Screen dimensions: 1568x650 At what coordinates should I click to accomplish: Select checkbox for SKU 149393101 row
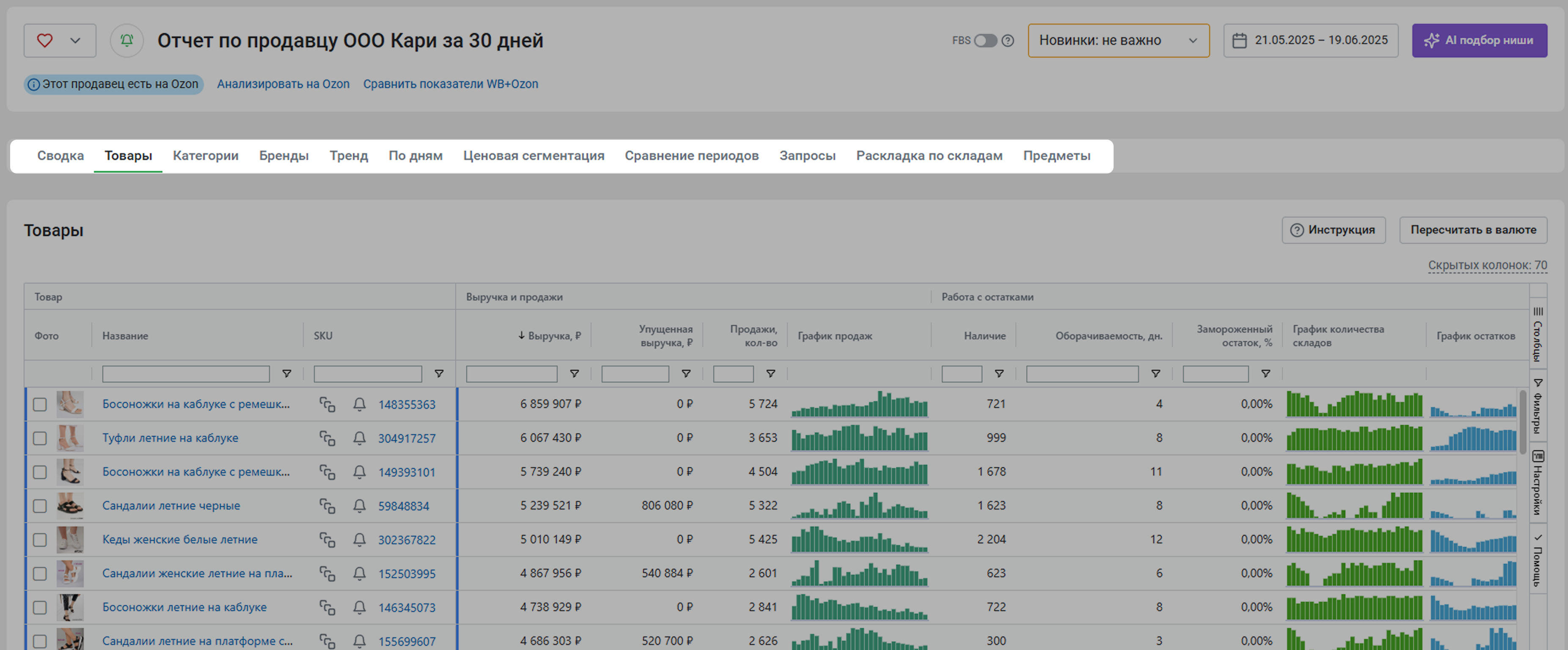click(x=40, y=472)
